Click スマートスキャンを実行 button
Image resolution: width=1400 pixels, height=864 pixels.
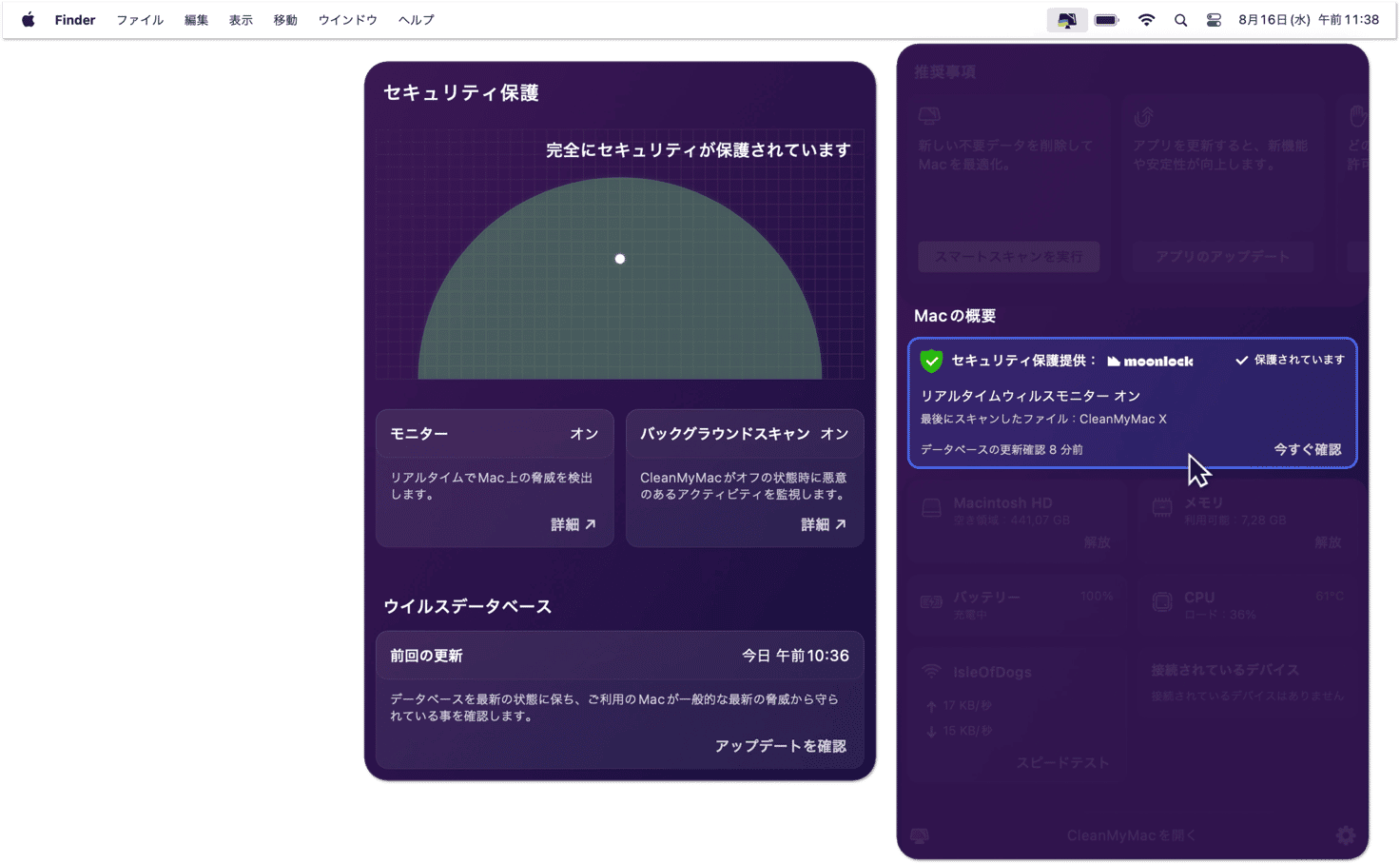(x=1009, y=256)
